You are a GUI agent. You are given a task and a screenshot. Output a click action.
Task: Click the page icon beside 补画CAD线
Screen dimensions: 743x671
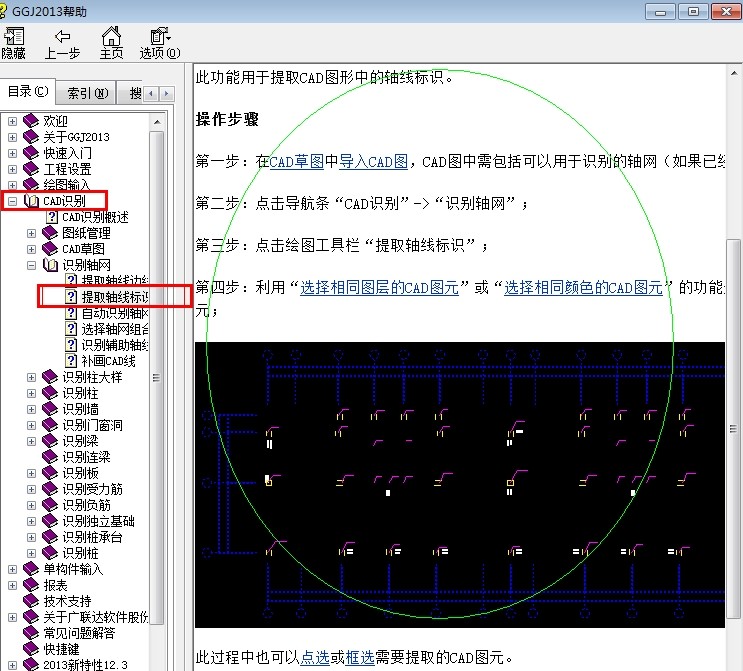tap(71, 361)
